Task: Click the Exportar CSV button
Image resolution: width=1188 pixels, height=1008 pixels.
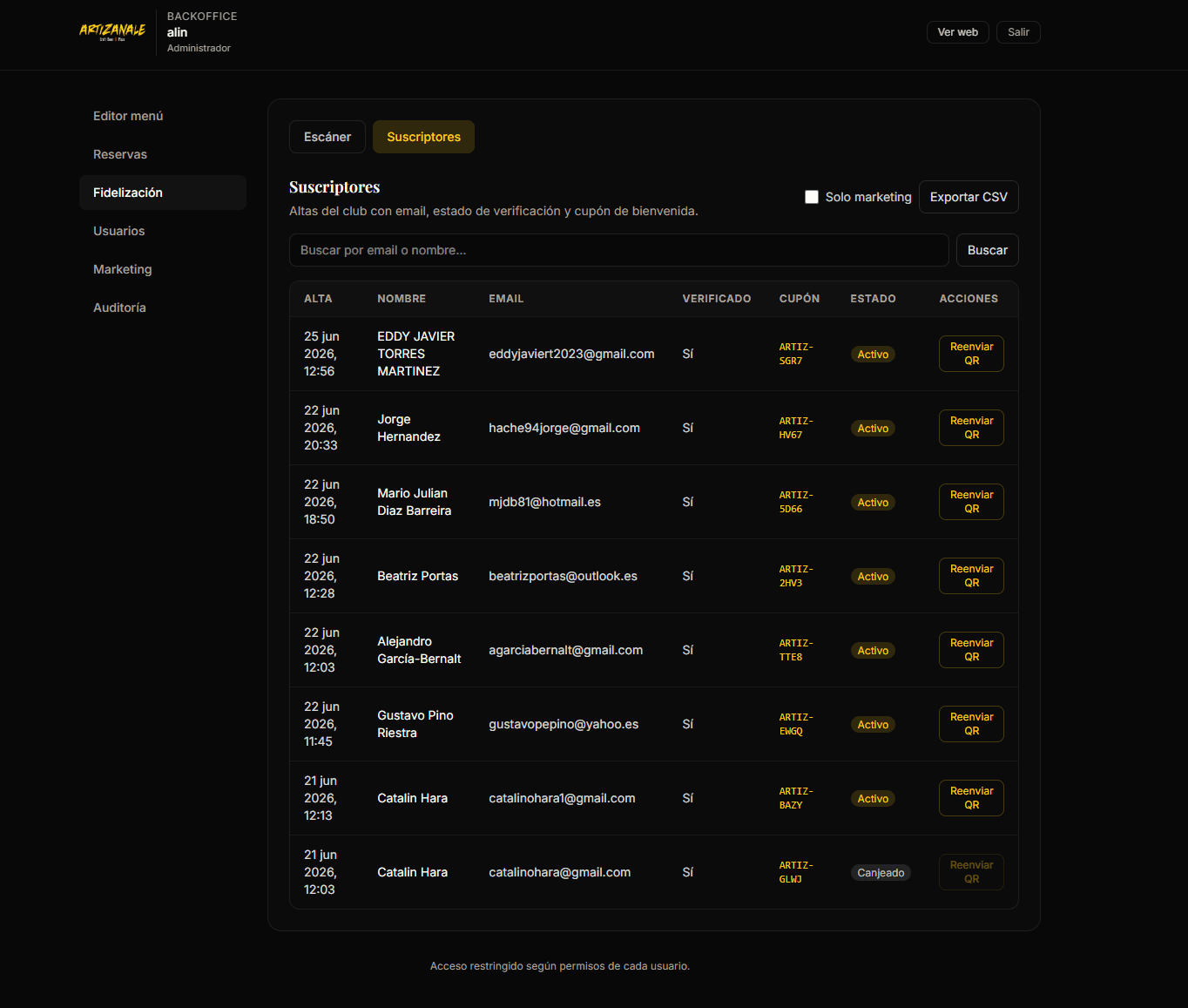Action: [969, 197]
